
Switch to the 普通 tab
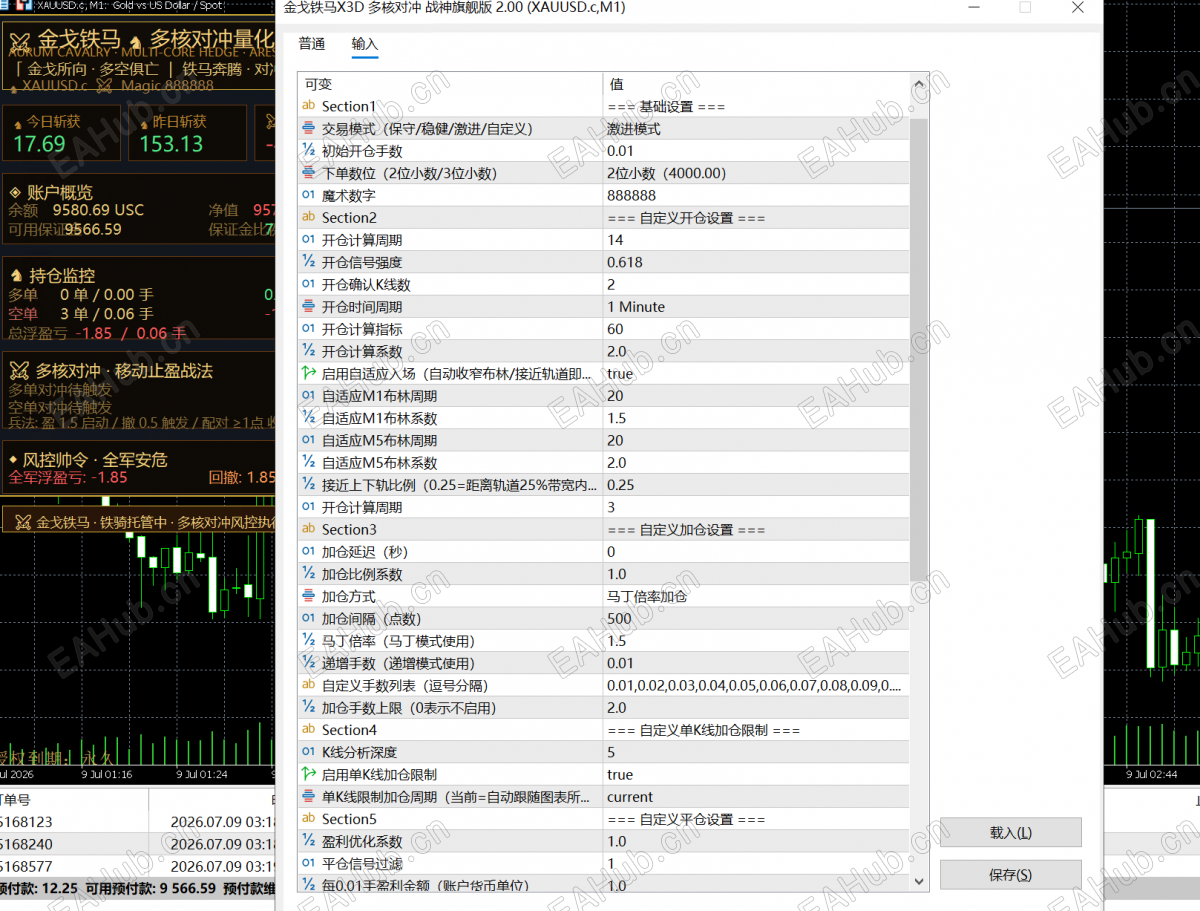312,44
